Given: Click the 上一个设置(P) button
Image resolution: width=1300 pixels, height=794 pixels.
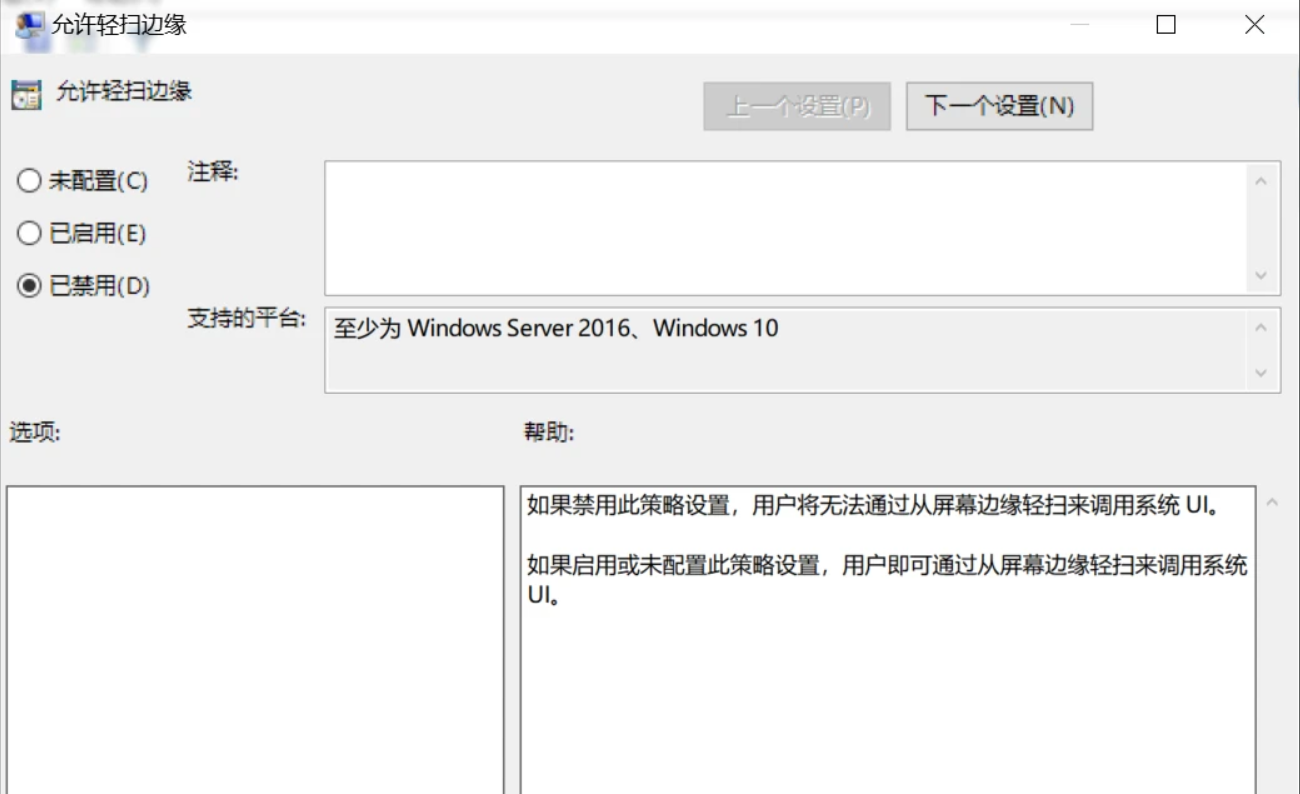Looking at the screenshot, I should tap(797, 106).
